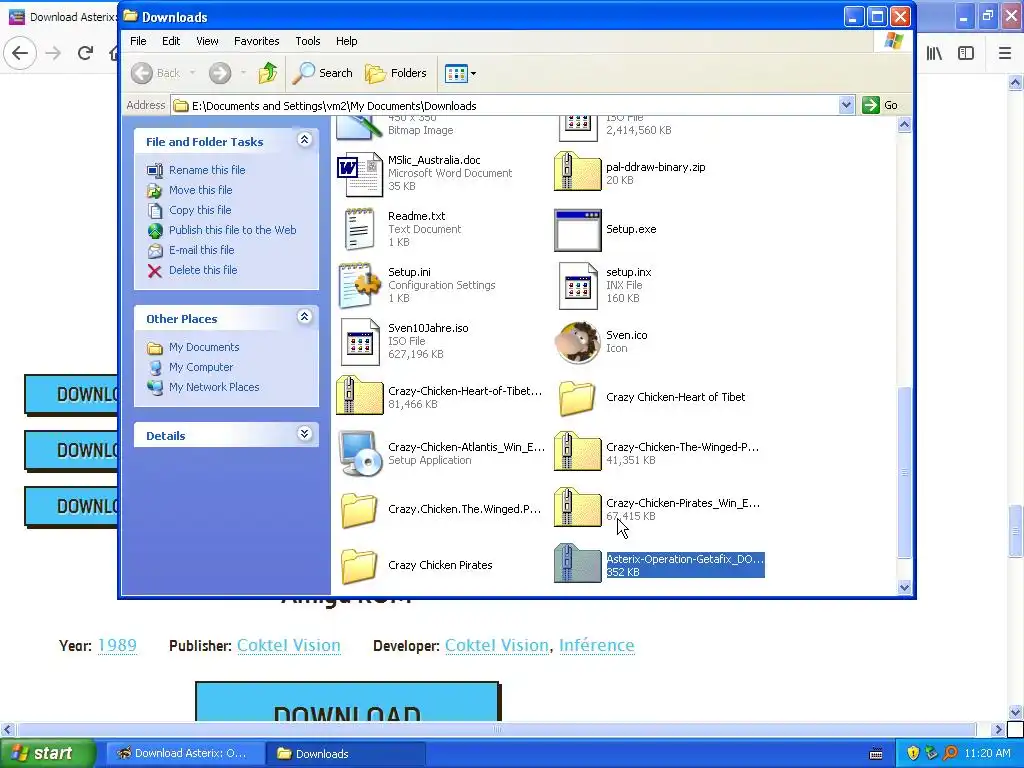Click the Coktel Vision publisher link

click(289, 645)
